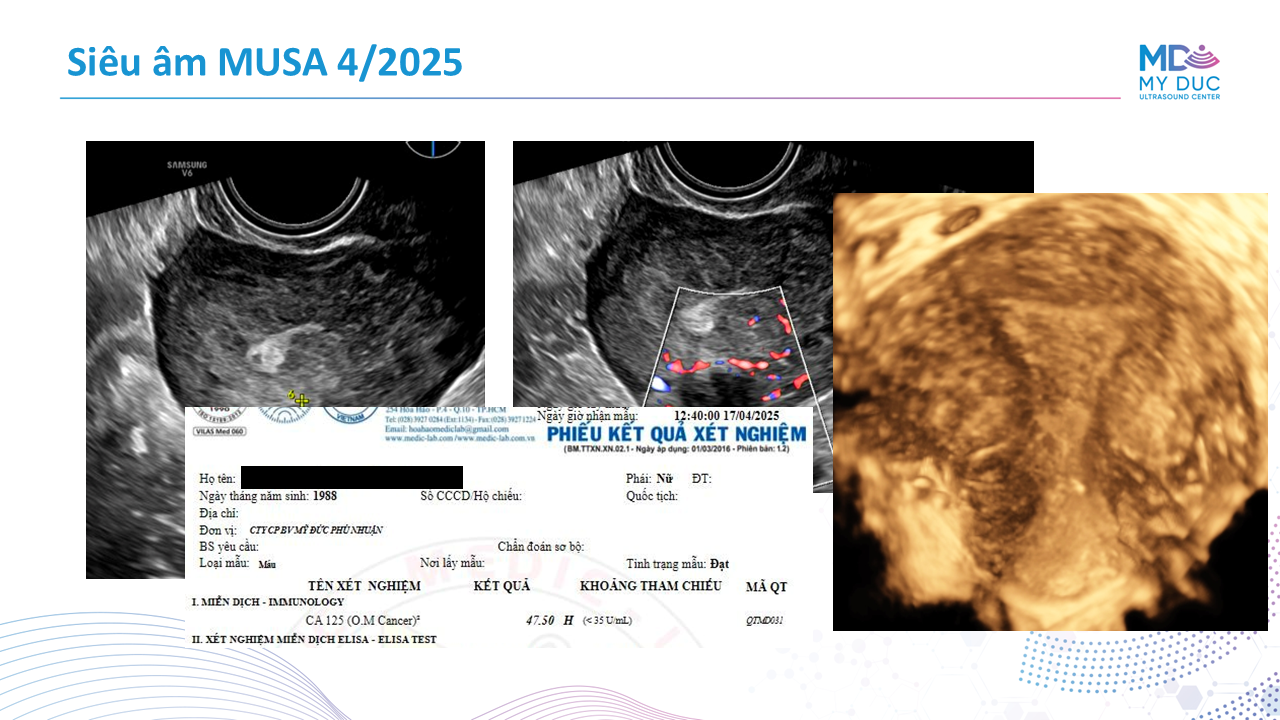Click the "KHOẢNG THAM CHIẾU" column header

[x=650, y=585]
